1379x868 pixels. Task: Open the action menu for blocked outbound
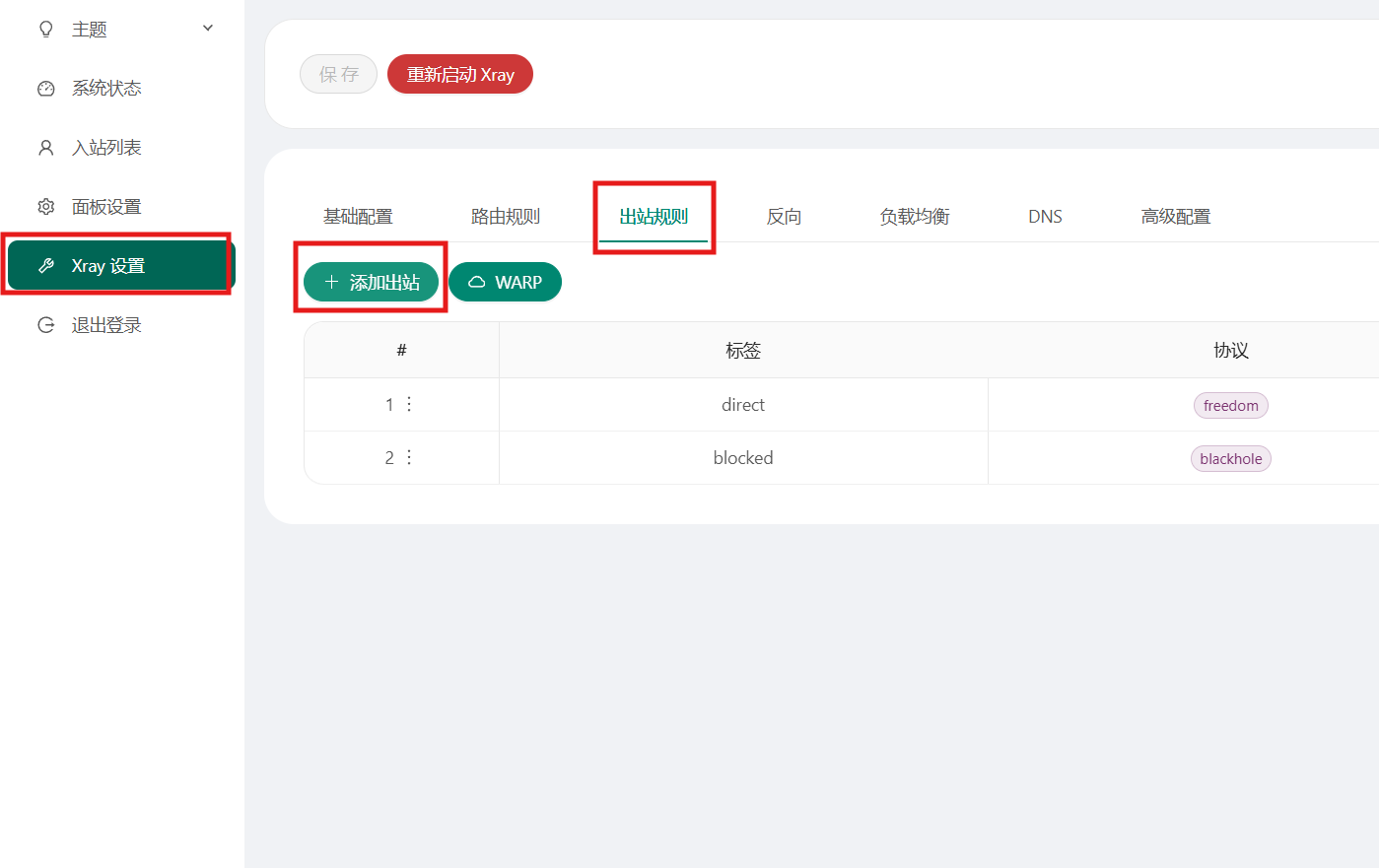408,457
